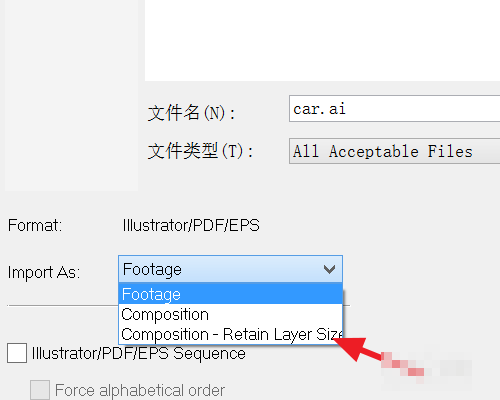Screen dimensions: 500x400
Task: Click the Force alphabetical order label text
Action: (140, 390)
